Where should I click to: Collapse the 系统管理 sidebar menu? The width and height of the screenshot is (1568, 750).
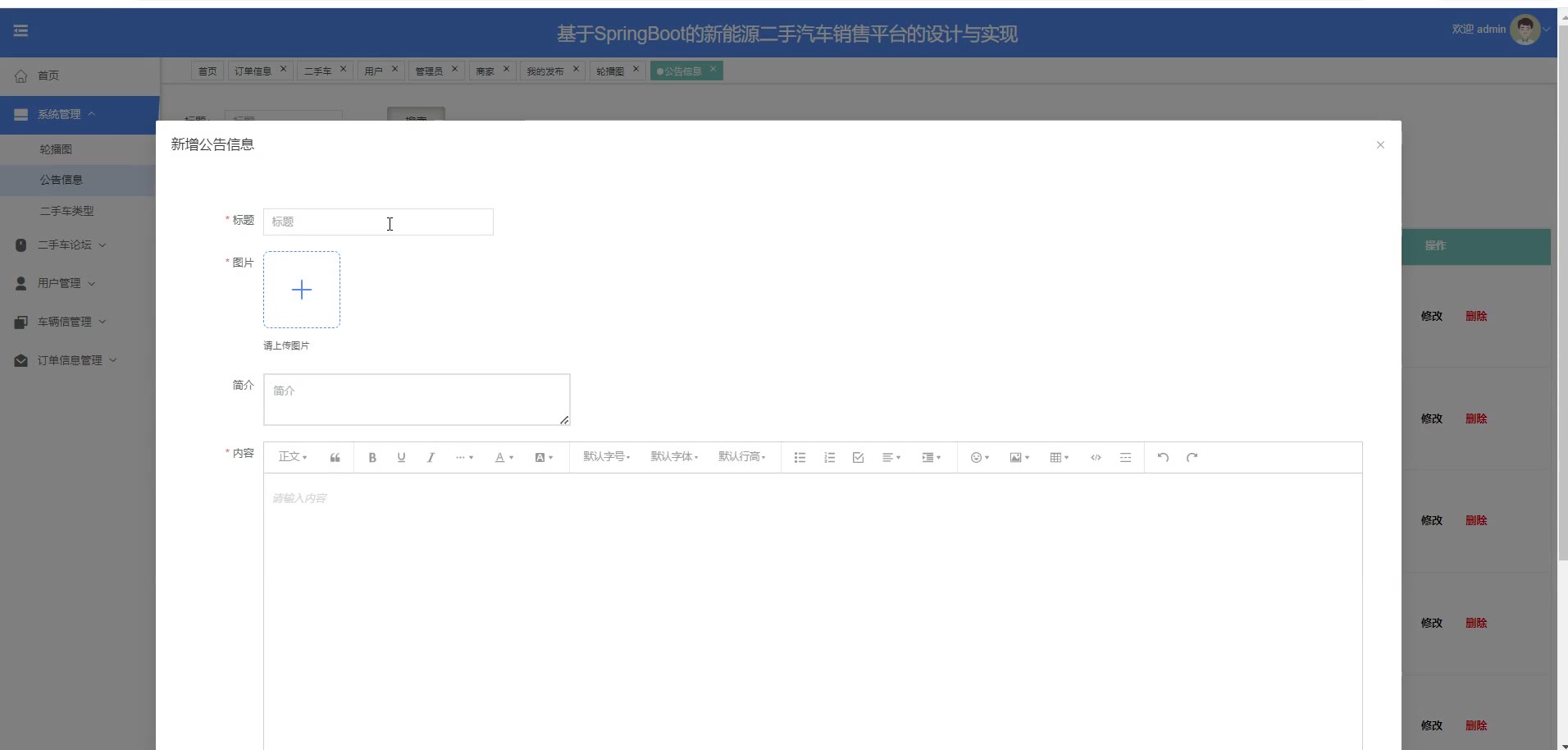80,115
